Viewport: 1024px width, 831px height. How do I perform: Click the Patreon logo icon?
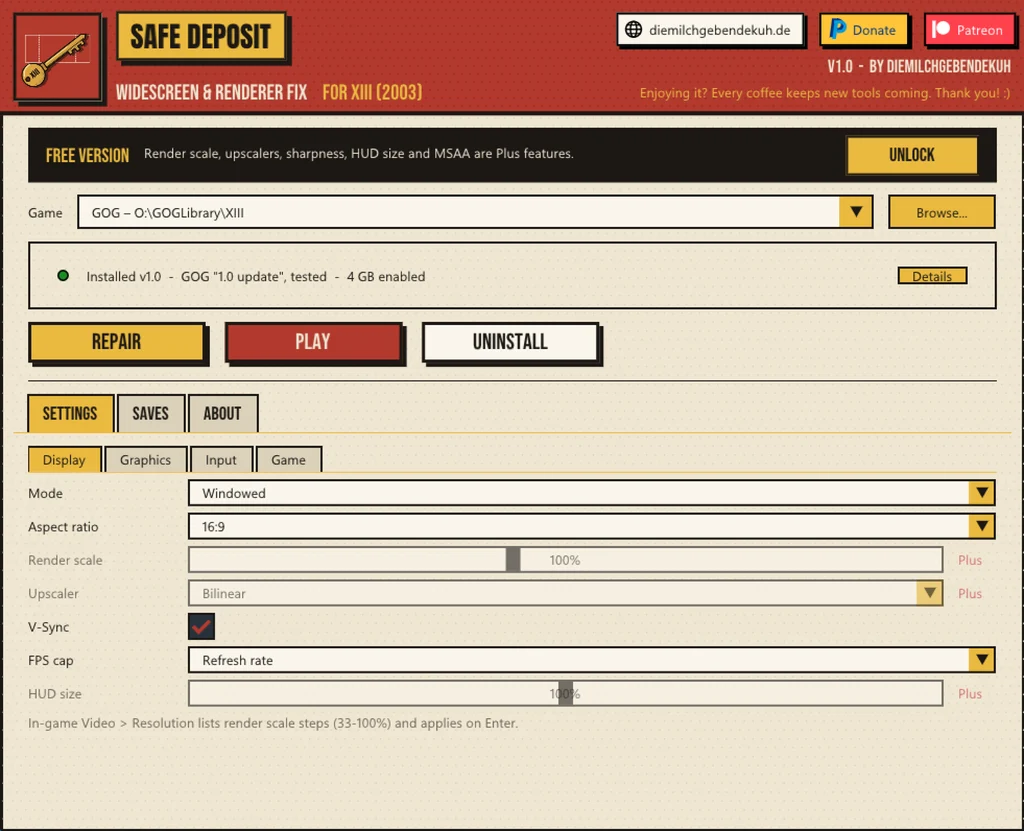941,29
